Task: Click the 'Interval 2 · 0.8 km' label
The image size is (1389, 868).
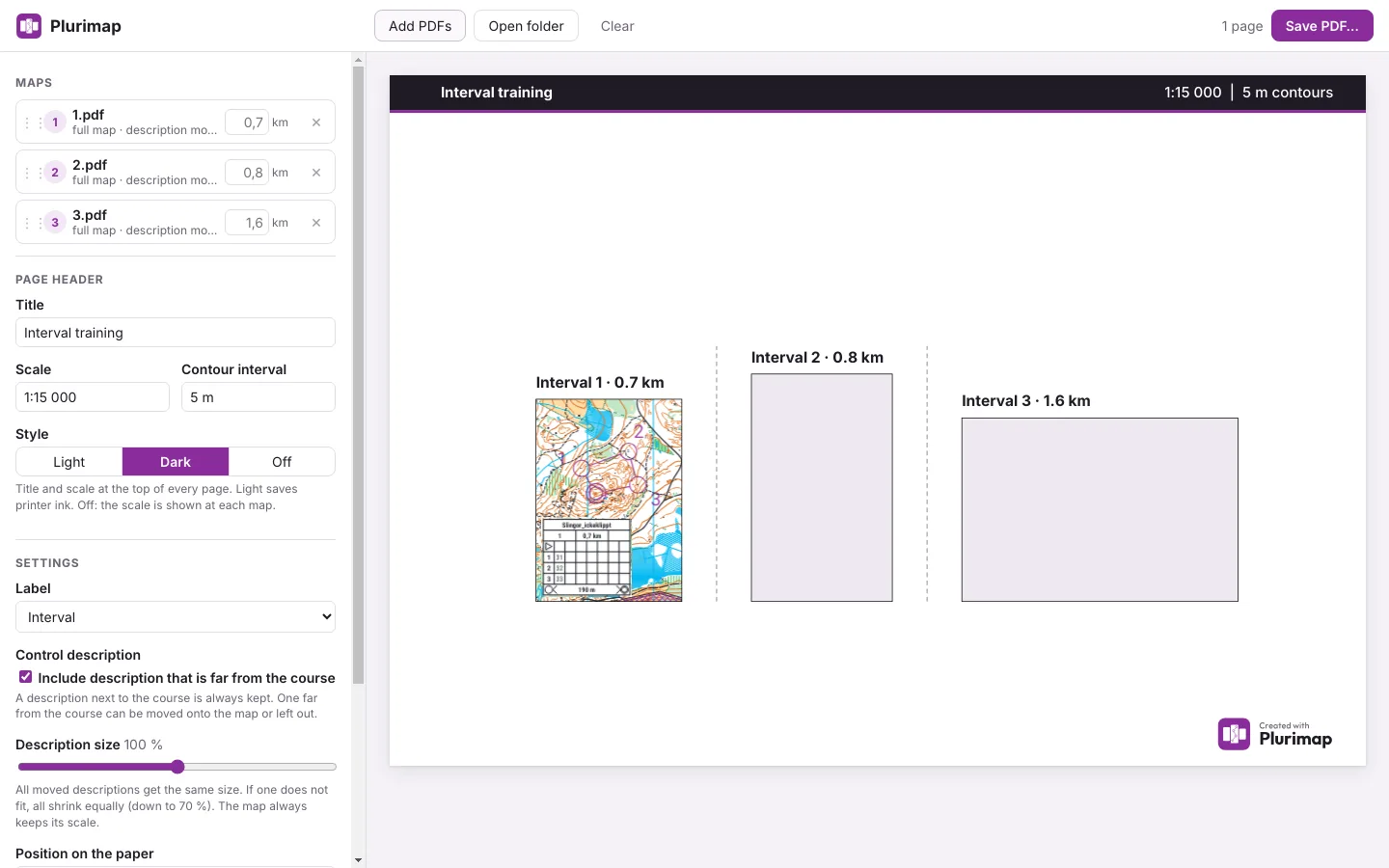Action: coord(817,358)
